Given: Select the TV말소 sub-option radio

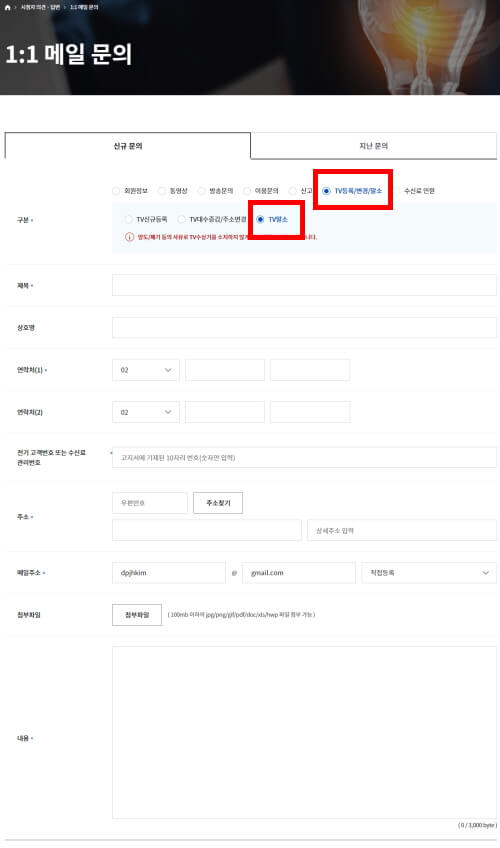Looking at the screenshot, I should click(261, 220).
